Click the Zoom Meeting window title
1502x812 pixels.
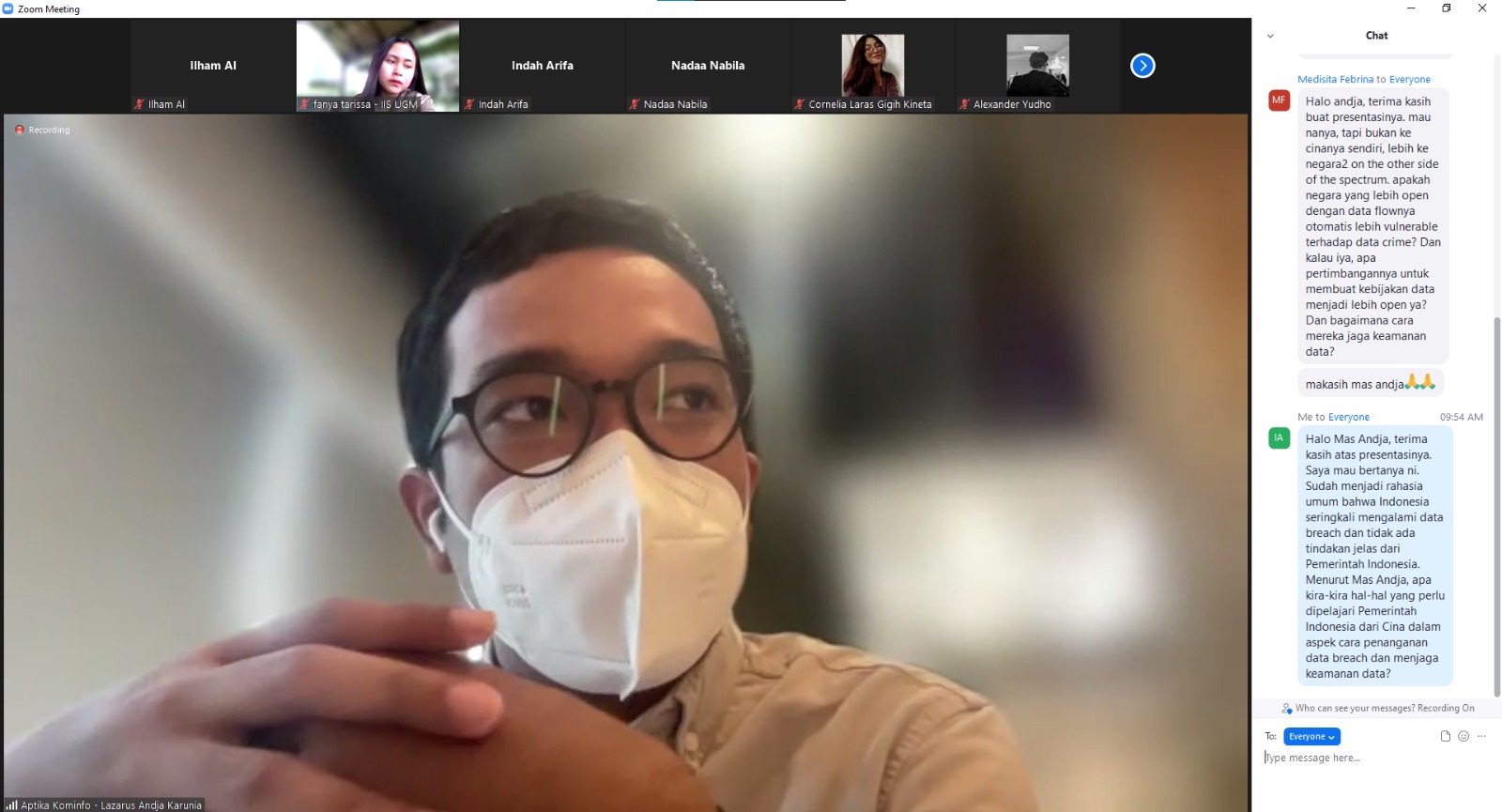tap(49, 9)
